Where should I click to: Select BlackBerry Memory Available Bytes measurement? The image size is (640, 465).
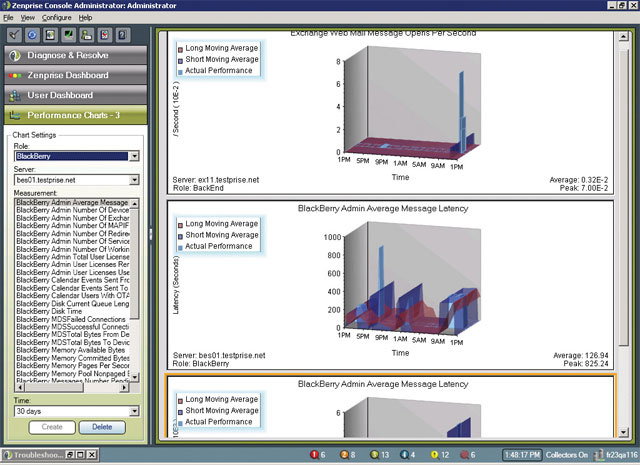[71, 350]
